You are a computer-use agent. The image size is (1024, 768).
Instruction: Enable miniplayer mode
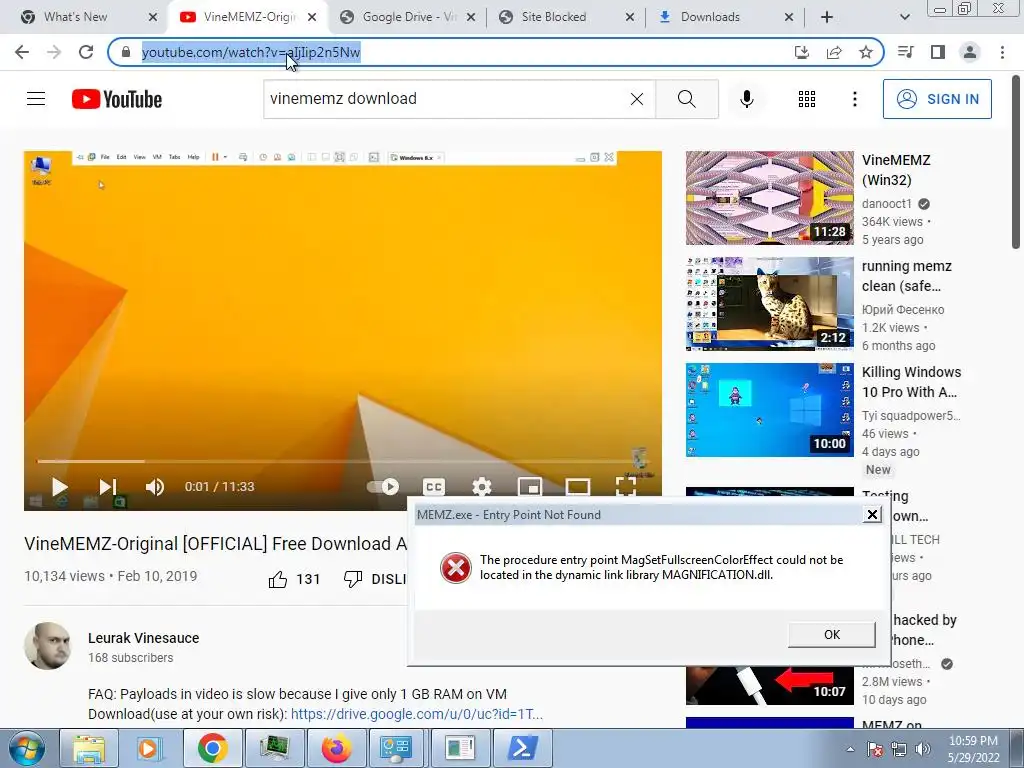point(530,487)
